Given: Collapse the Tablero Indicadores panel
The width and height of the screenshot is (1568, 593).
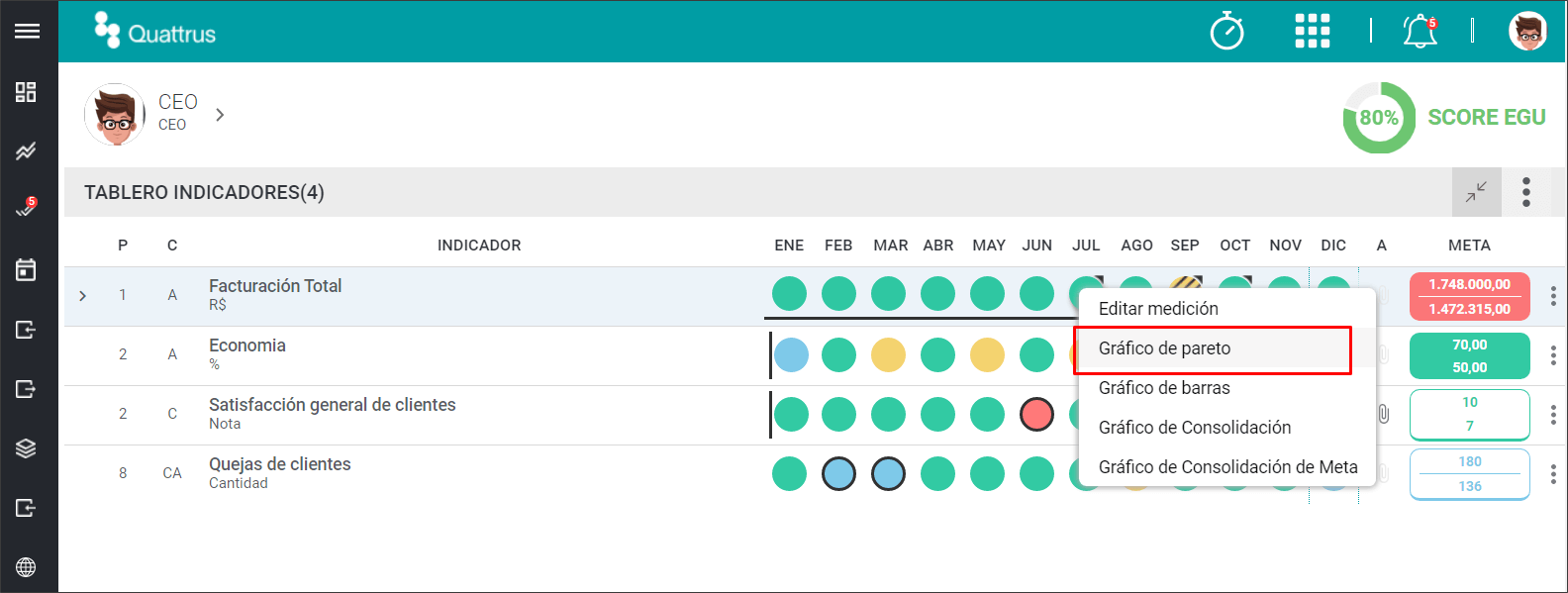Looking at the screenshot, I should coord(1477,192).
